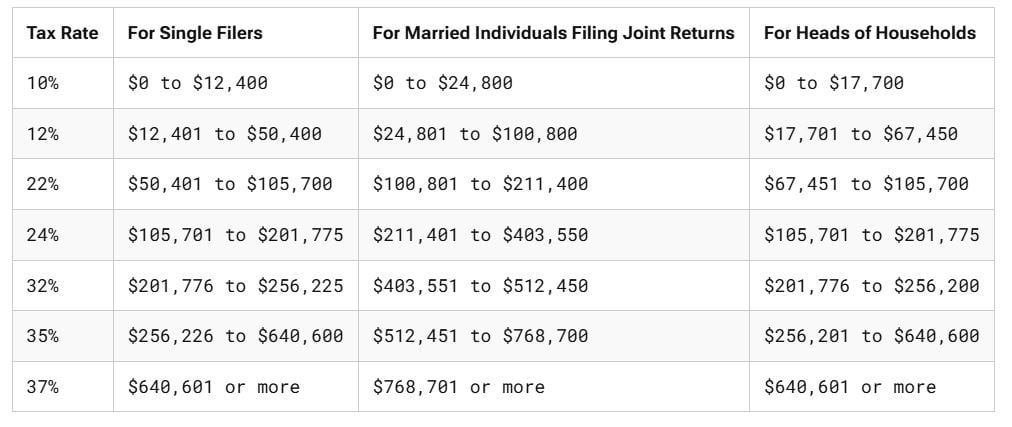
Task: Select the For Heads of Households header
Action: tap(869, 33)
